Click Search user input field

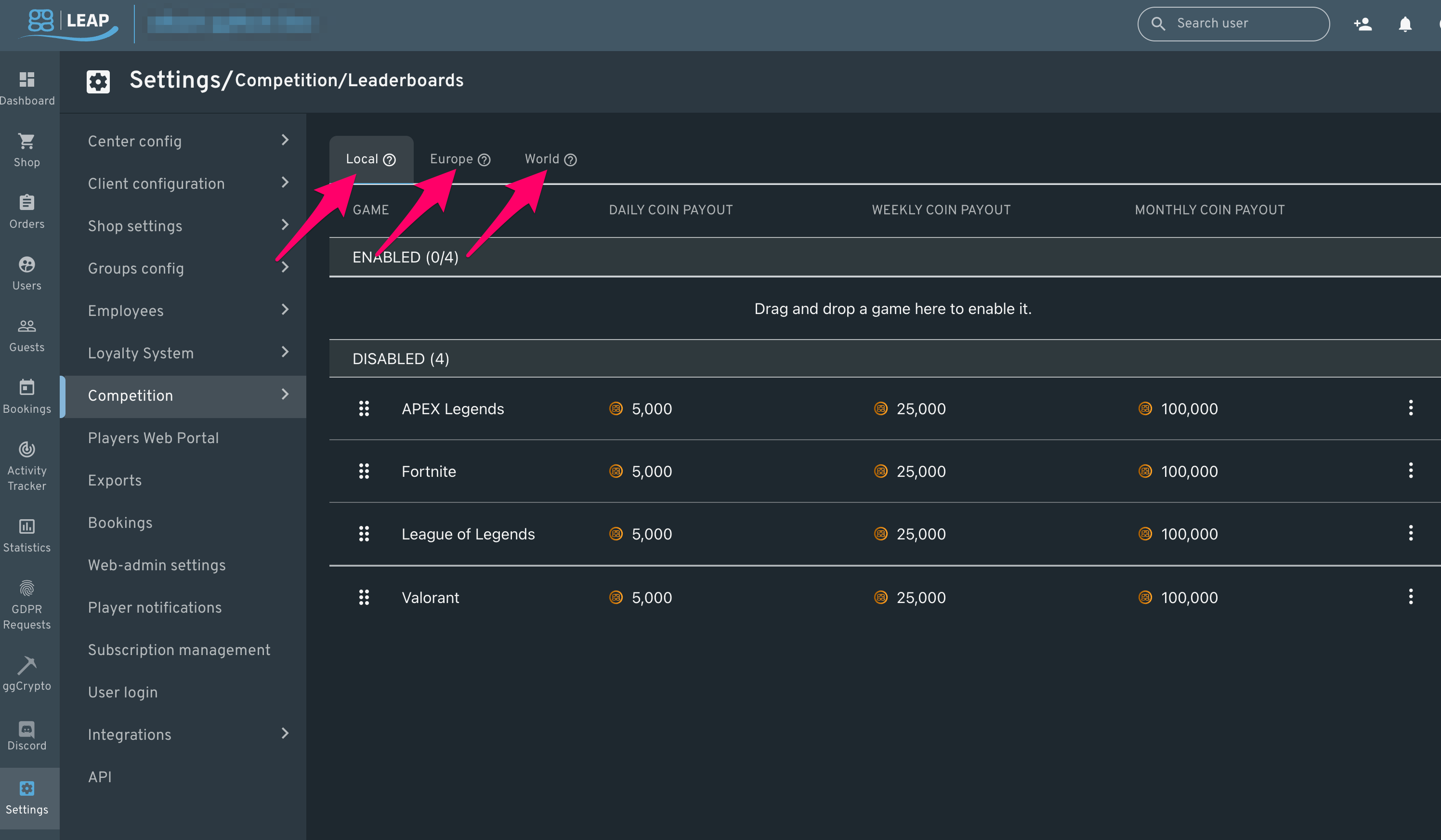pyautogui.click(x=1232, y=23)
